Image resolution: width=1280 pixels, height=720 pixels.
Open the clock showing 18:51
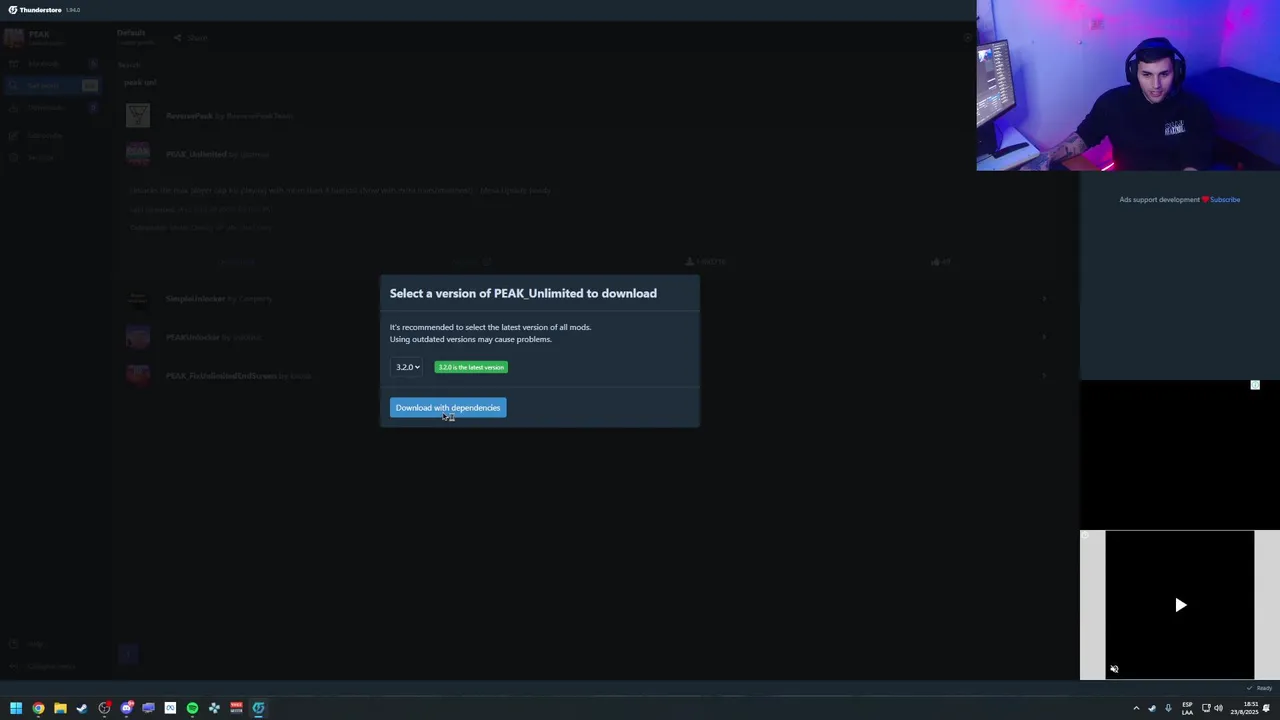1245,708
